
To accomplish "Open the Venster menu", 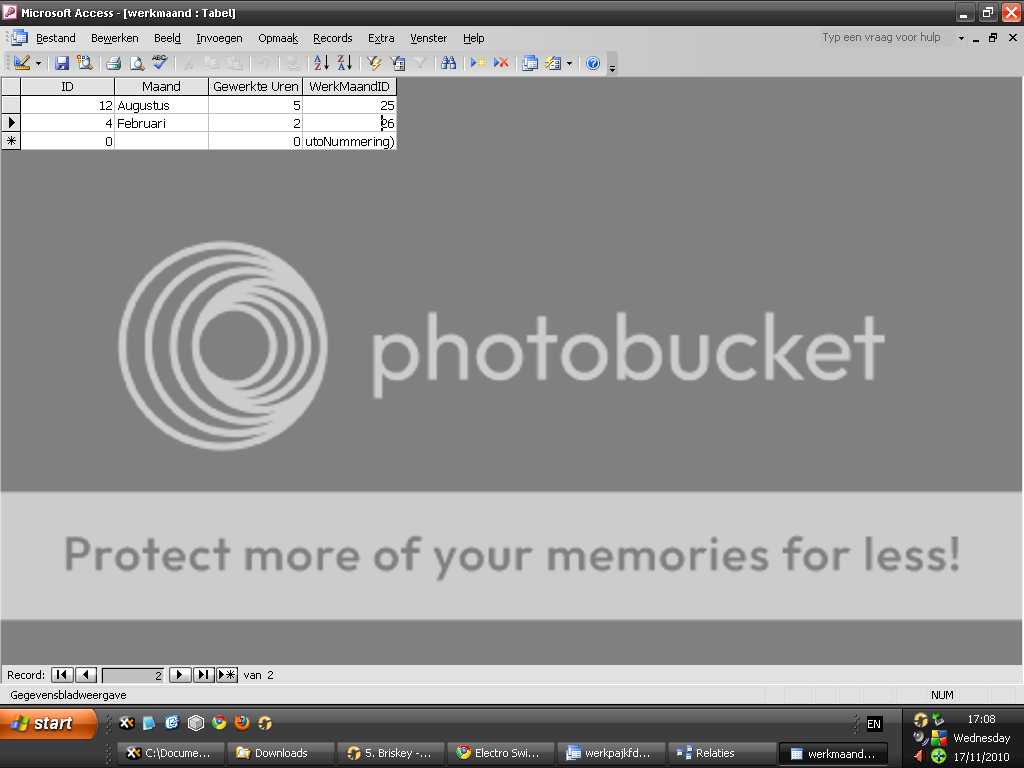I will click(x=428, y=38).
